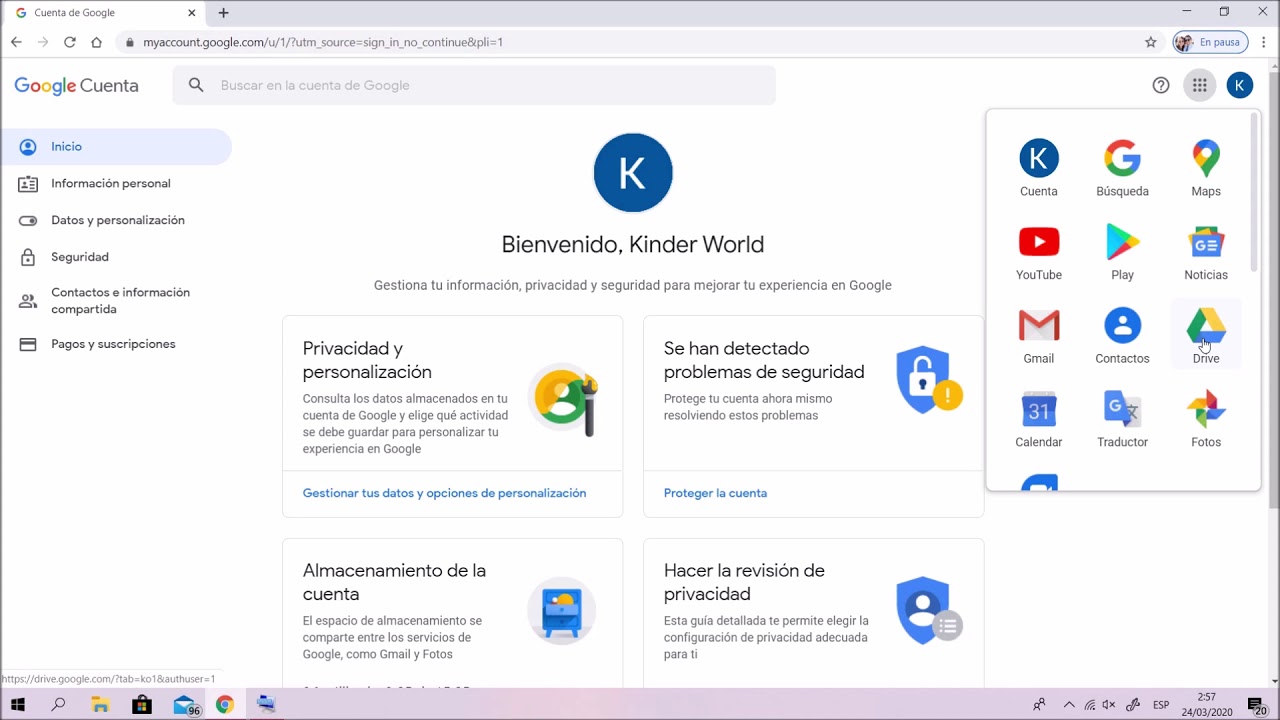Close the Google apps grid launcher
This screenshot has height=720, width=1280.
tap(1199, 85)
